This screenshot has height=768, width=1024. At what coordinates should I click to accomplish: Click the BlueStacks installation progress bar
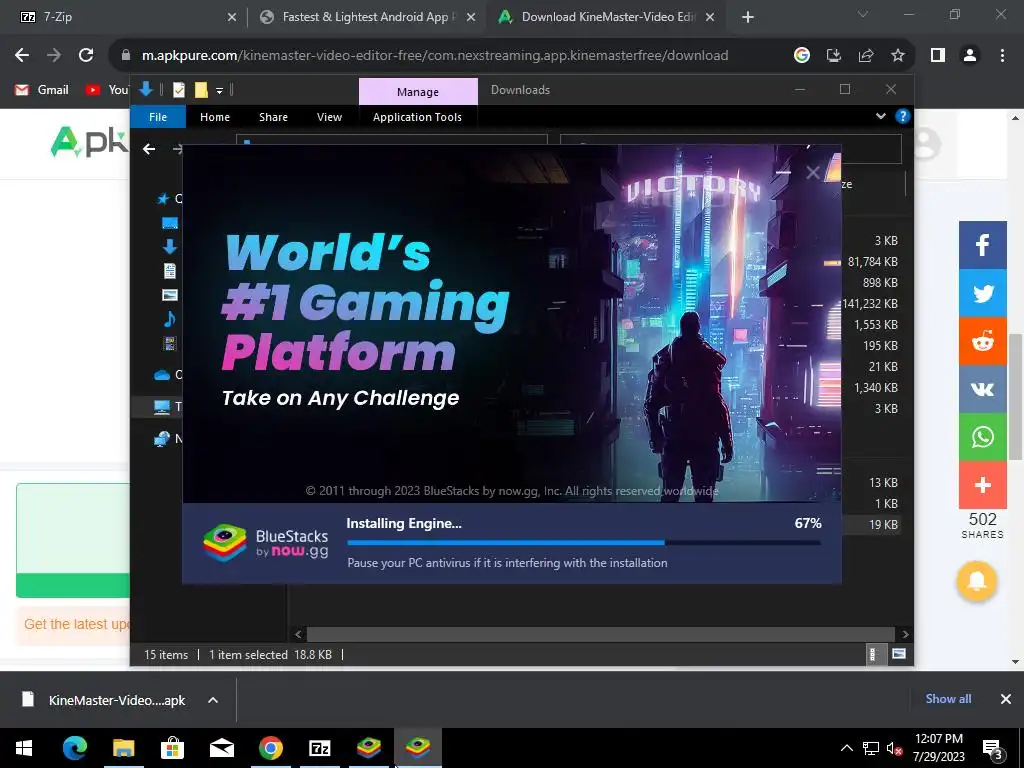(x=584, y=543)
